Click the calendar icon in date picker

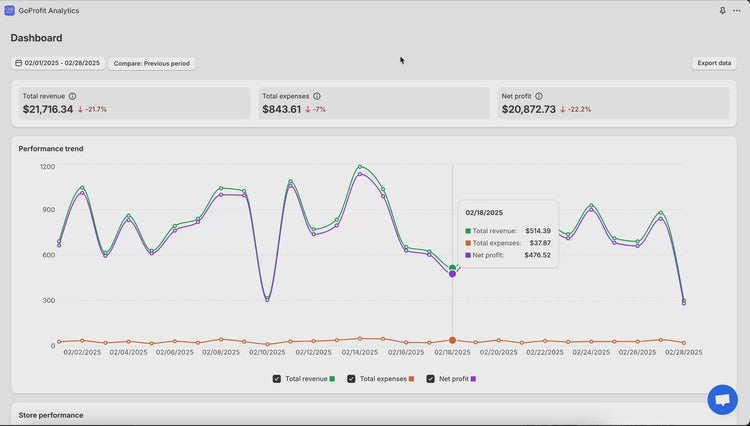[19, 63]
